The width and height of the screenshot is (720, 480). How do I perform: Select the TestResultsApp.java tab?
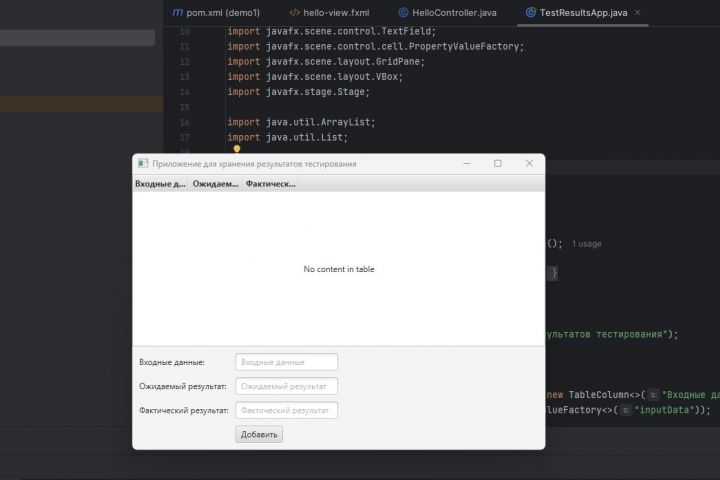click(x=583, y=13)
